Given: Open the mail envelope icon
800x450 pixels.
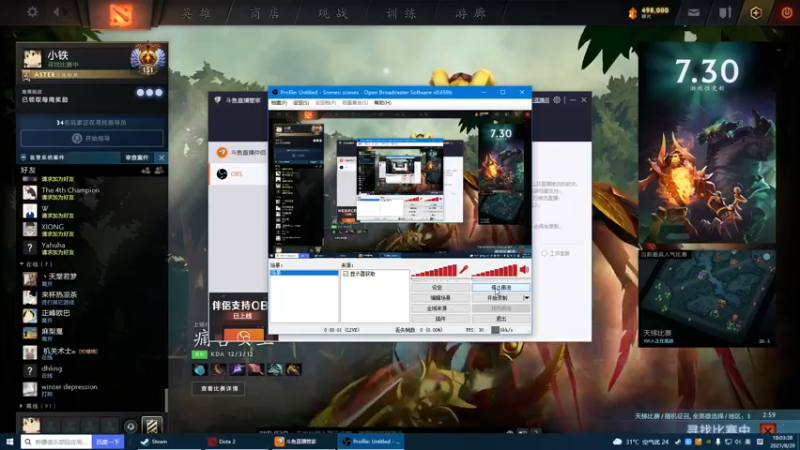Looking at the screenshot, I should 693,13.
